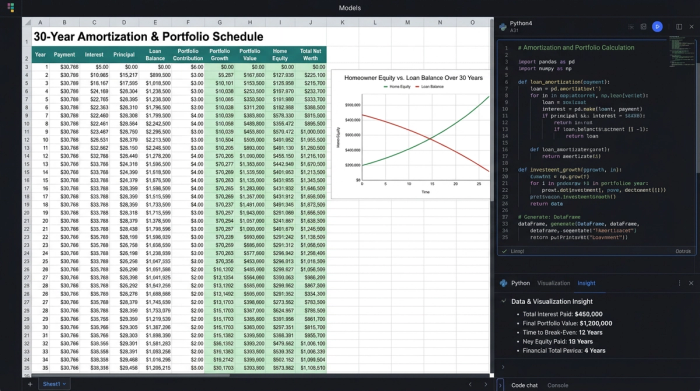This screenshot has width=700, height=391.
Task: Switch to the Insight tab
Action: [x=586, y=283]
